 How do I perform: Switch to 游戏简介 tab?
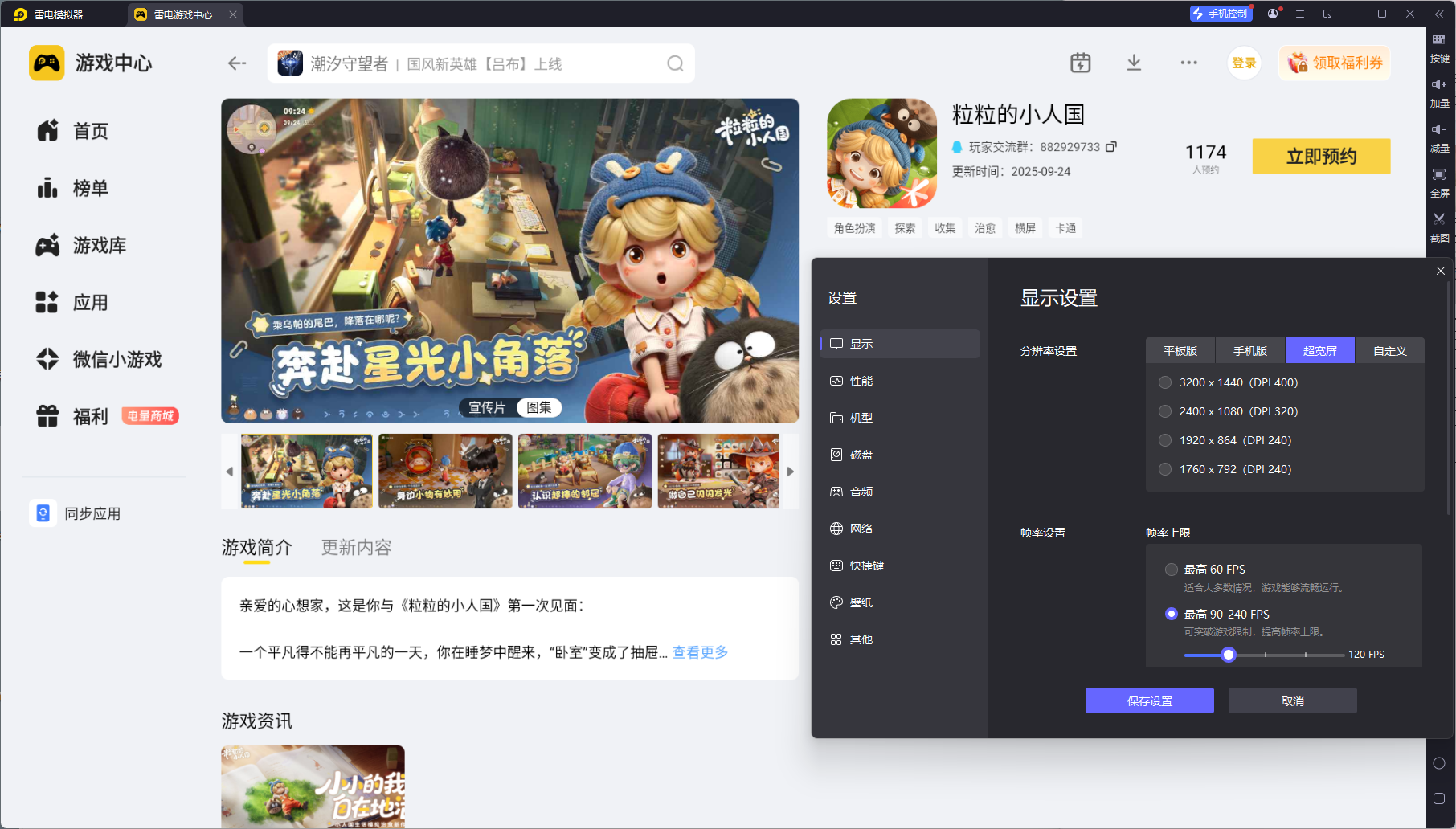pyautogui.click(x=257, y=548)
